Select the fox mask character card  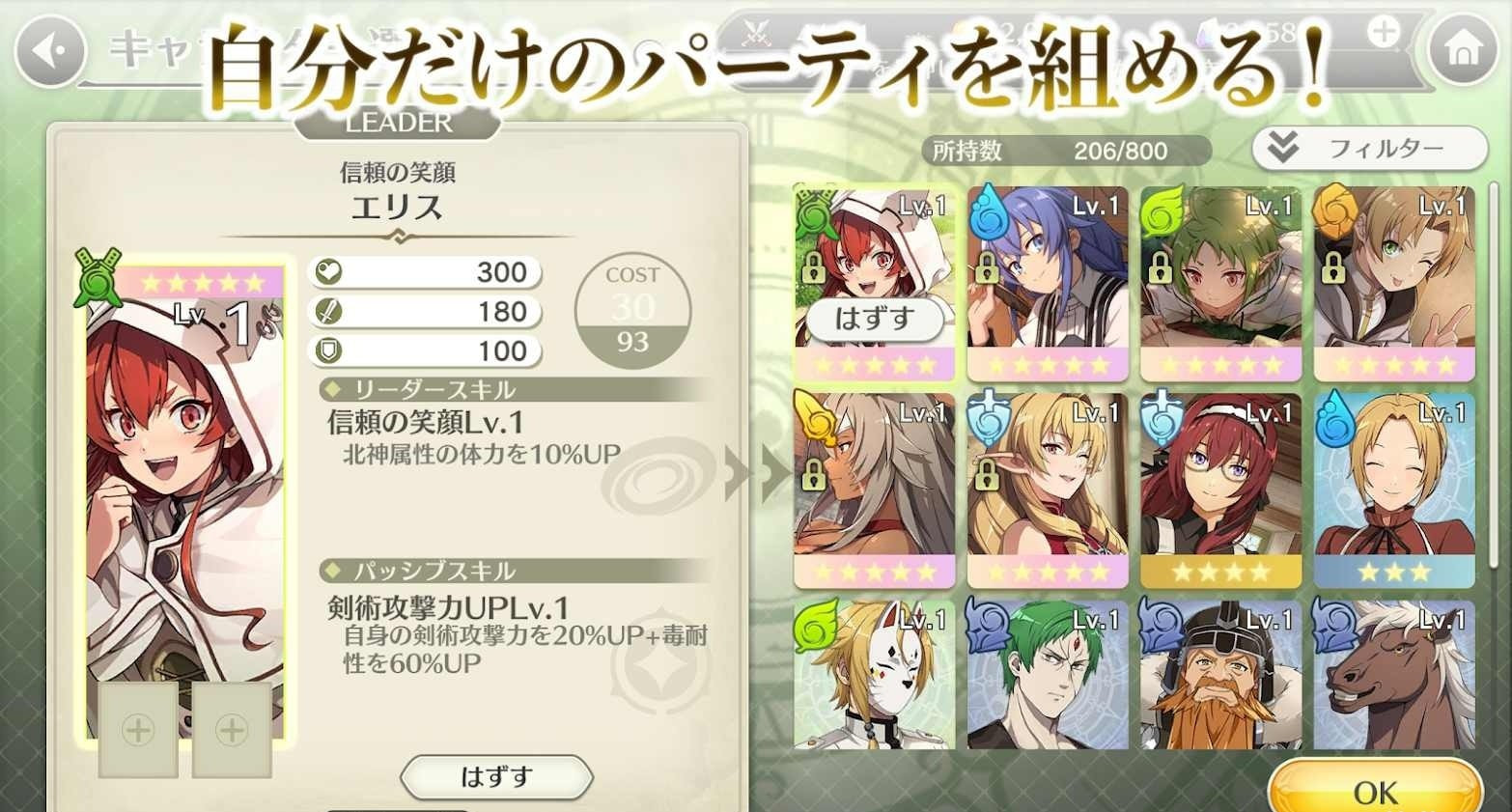click(x=875, y=675)
